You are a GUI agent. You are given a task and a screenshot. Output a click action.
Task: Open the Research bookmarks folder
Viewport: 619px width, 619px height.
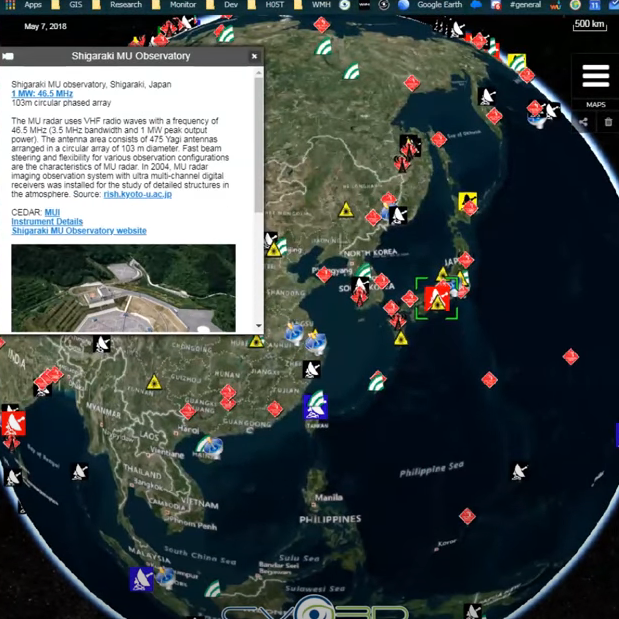click(x=126, y=5)
